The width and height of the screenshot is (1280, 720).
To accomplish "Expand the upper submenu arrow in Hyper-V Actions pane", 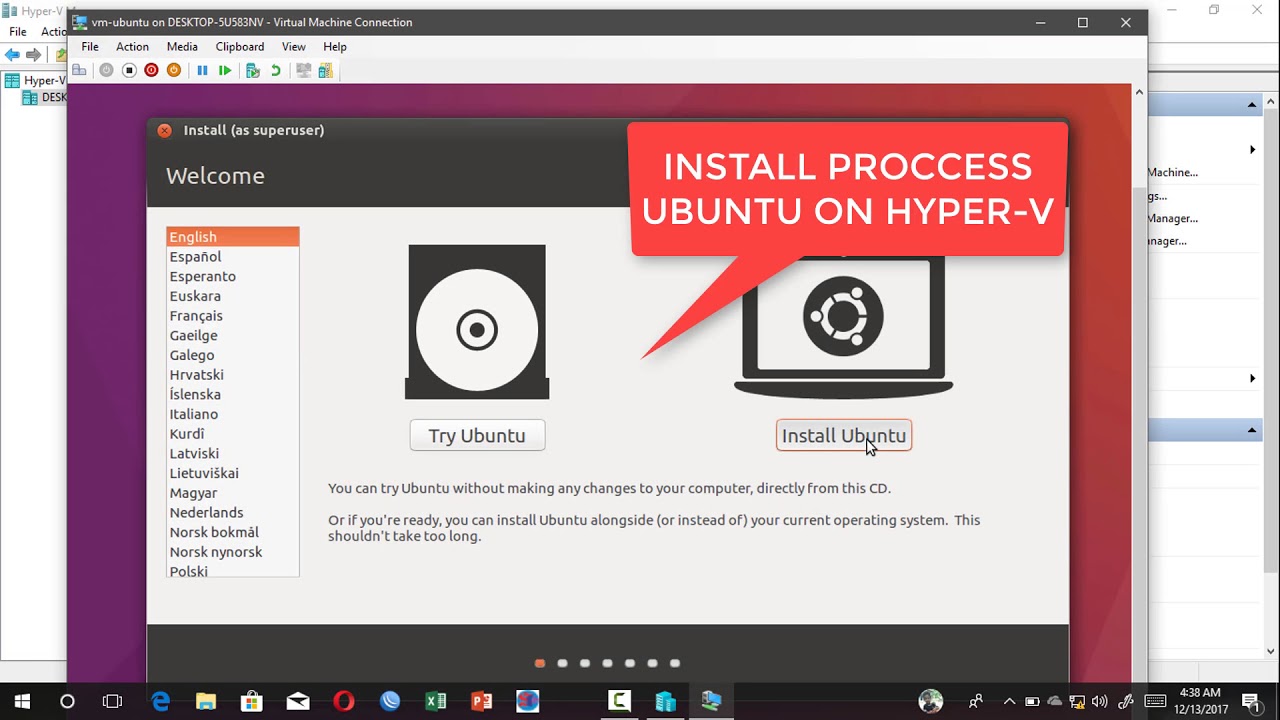I will pos(1252,150).
